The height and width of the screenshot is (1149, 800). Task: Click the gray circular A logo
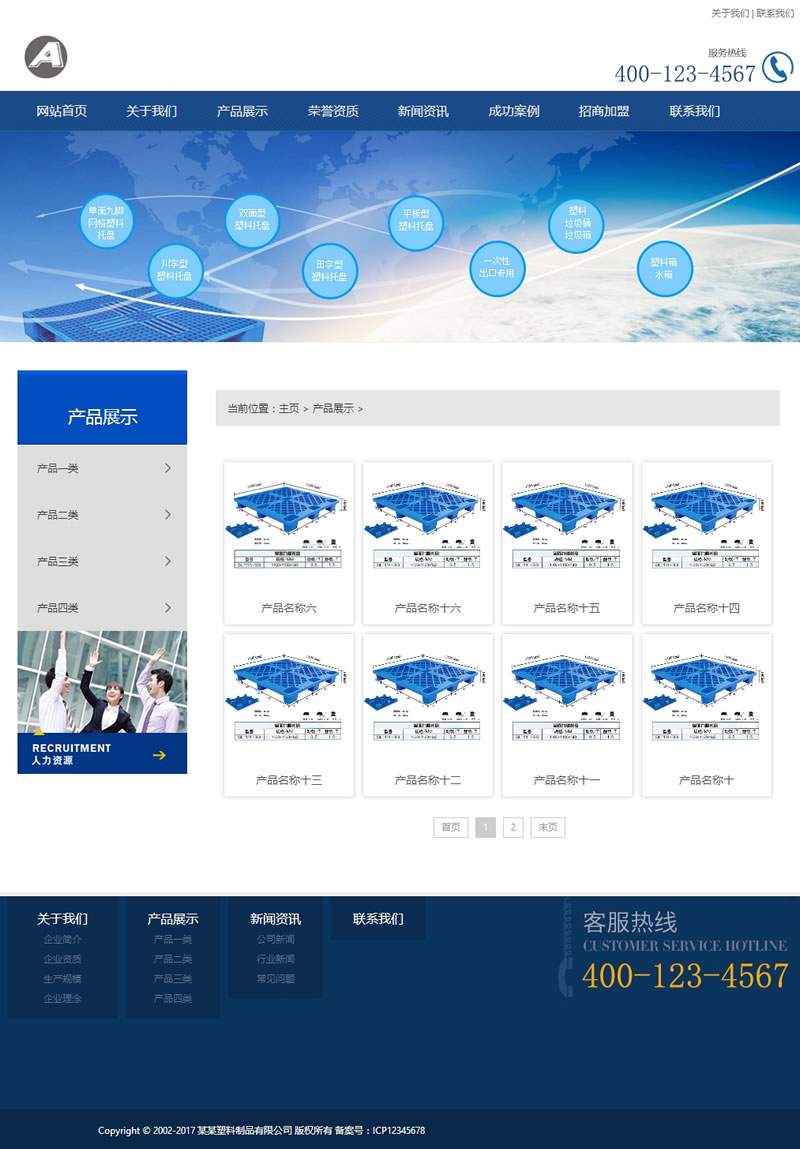(x=46, y=56)
